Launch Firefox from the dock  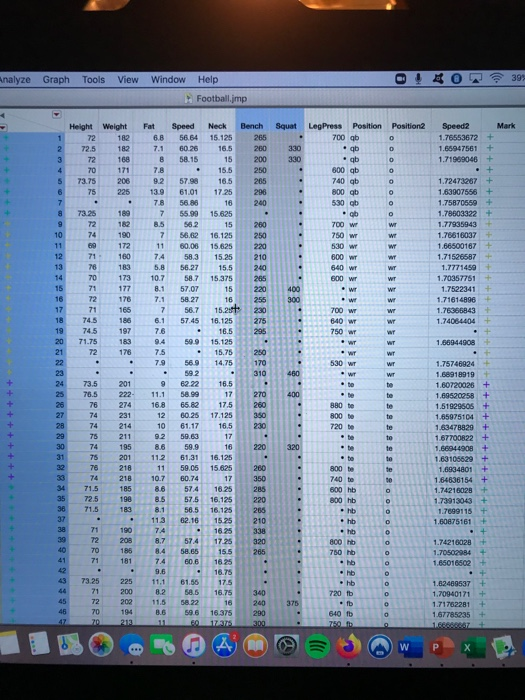click(x=348, y=646)
